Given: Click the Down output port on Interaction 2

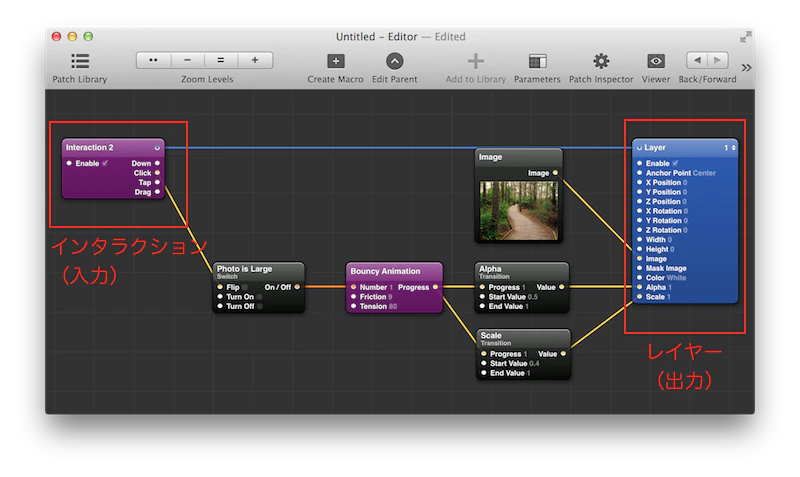Looking at the screenshot, I should coord(157,163).
